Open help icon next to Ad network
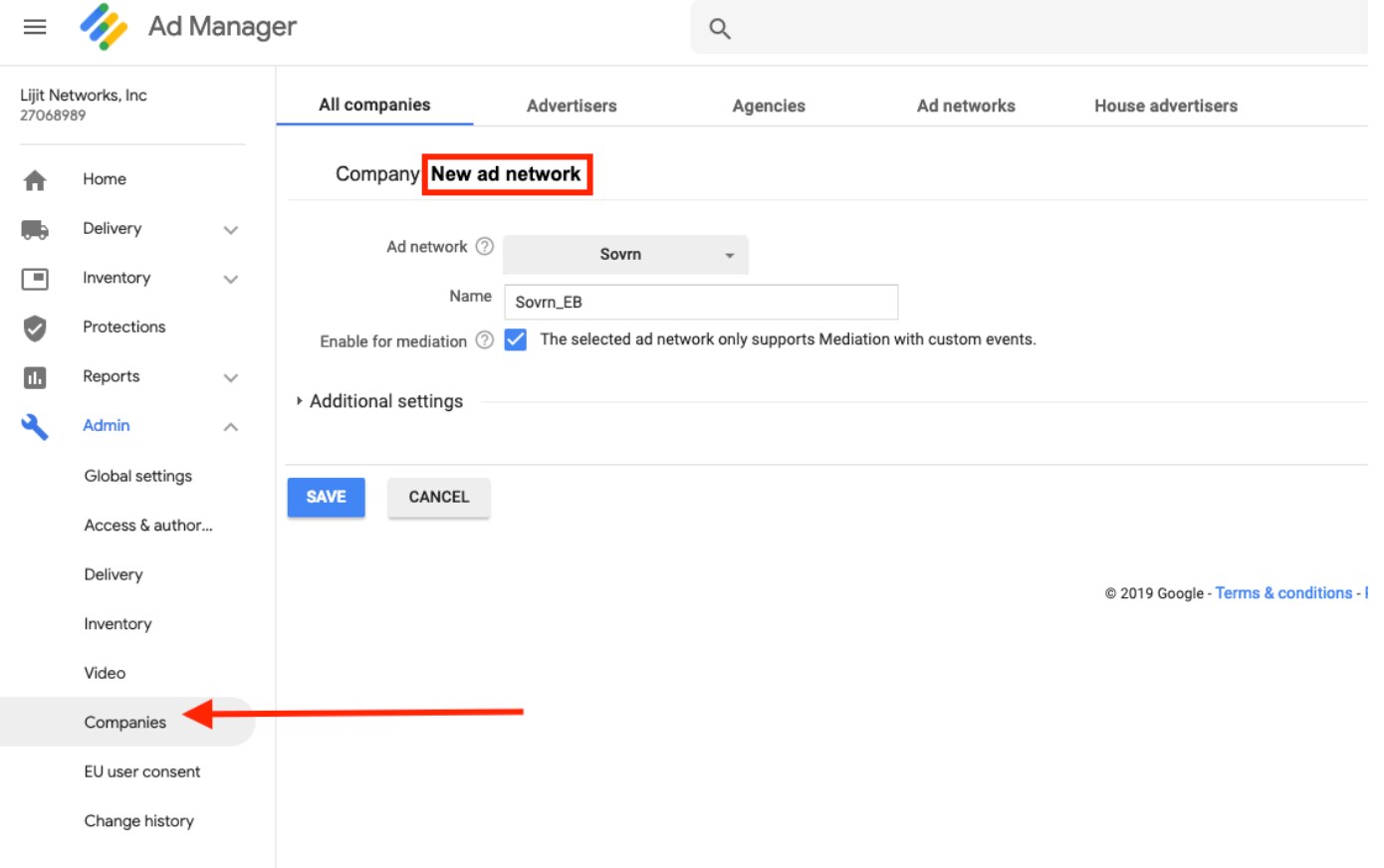The width and height of the screenshot is (1384, 868). [485, 247]
